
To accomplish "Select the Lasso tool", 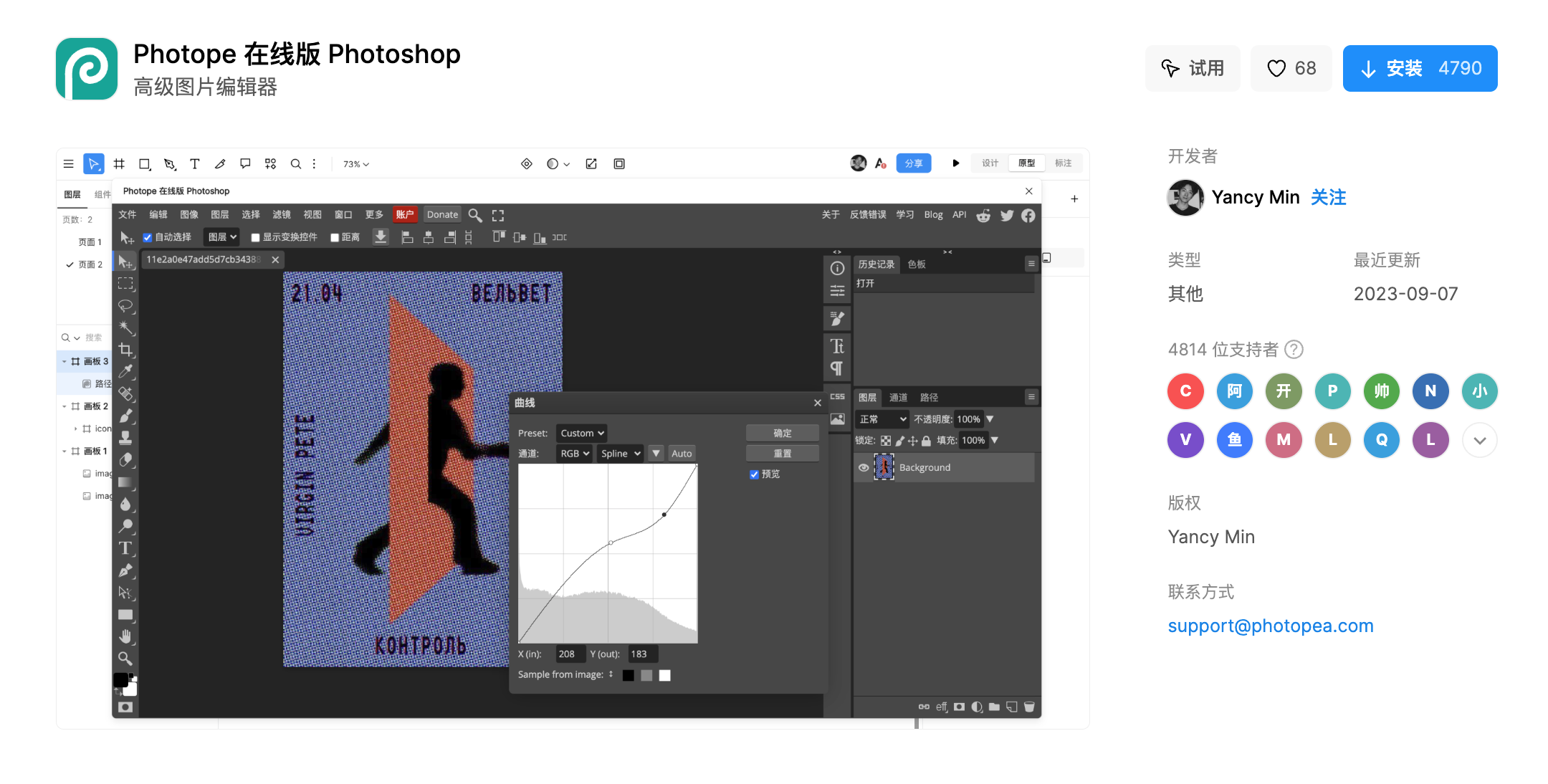I will (125, 305).
